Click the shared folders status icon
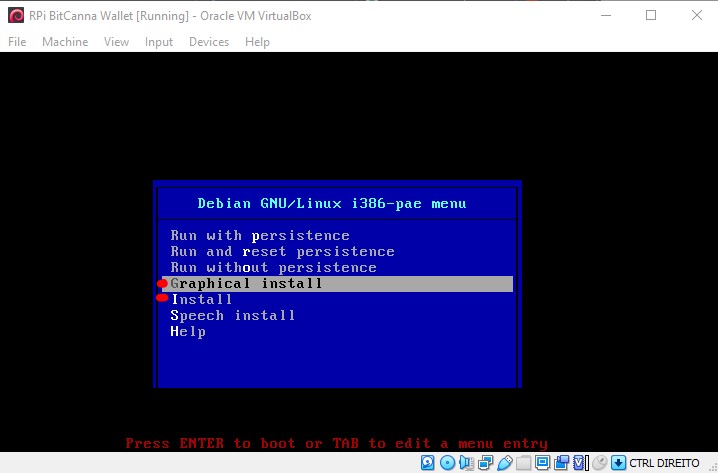Image resolution: width=718 pixels, height=473 pixels. point(523,463)
